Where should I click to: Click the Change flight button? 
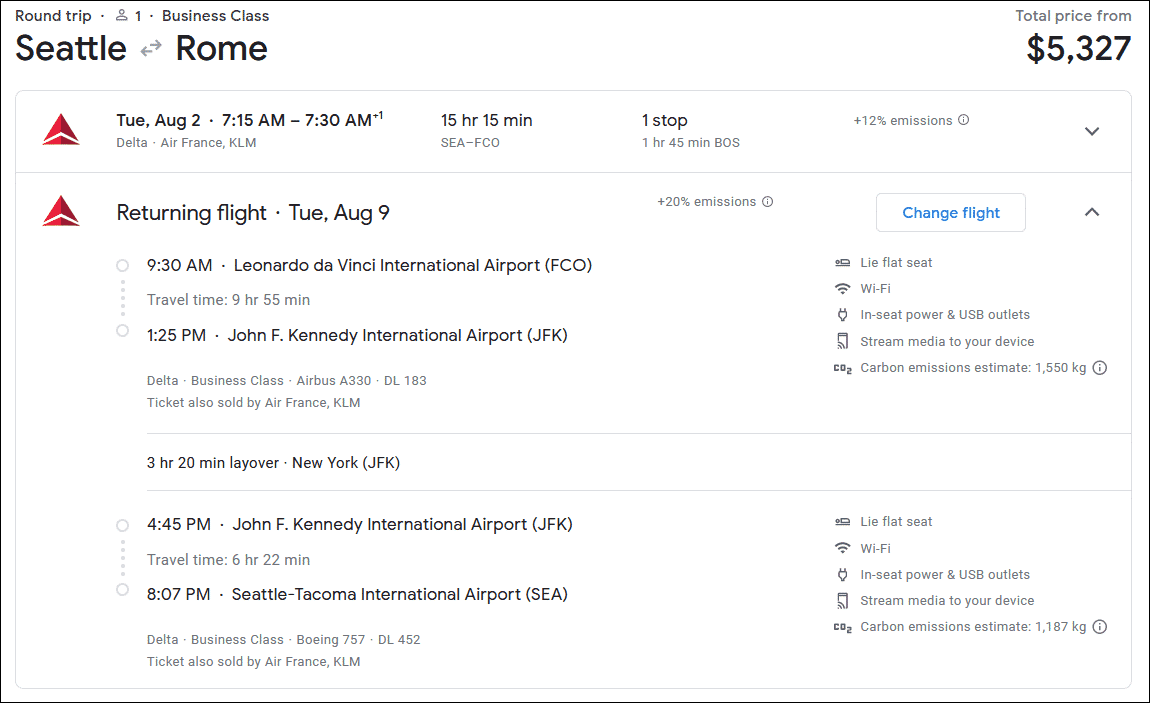coord(951,213)
